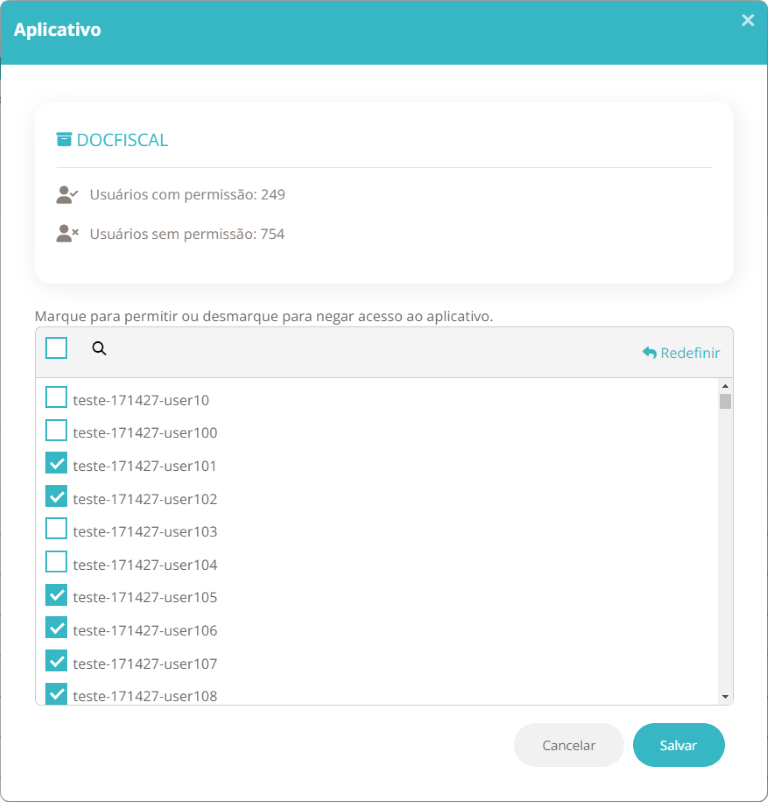Click 'Usuários com permissão: 249' text
Screen dimensions: 768x802
[x=187, y=195]
